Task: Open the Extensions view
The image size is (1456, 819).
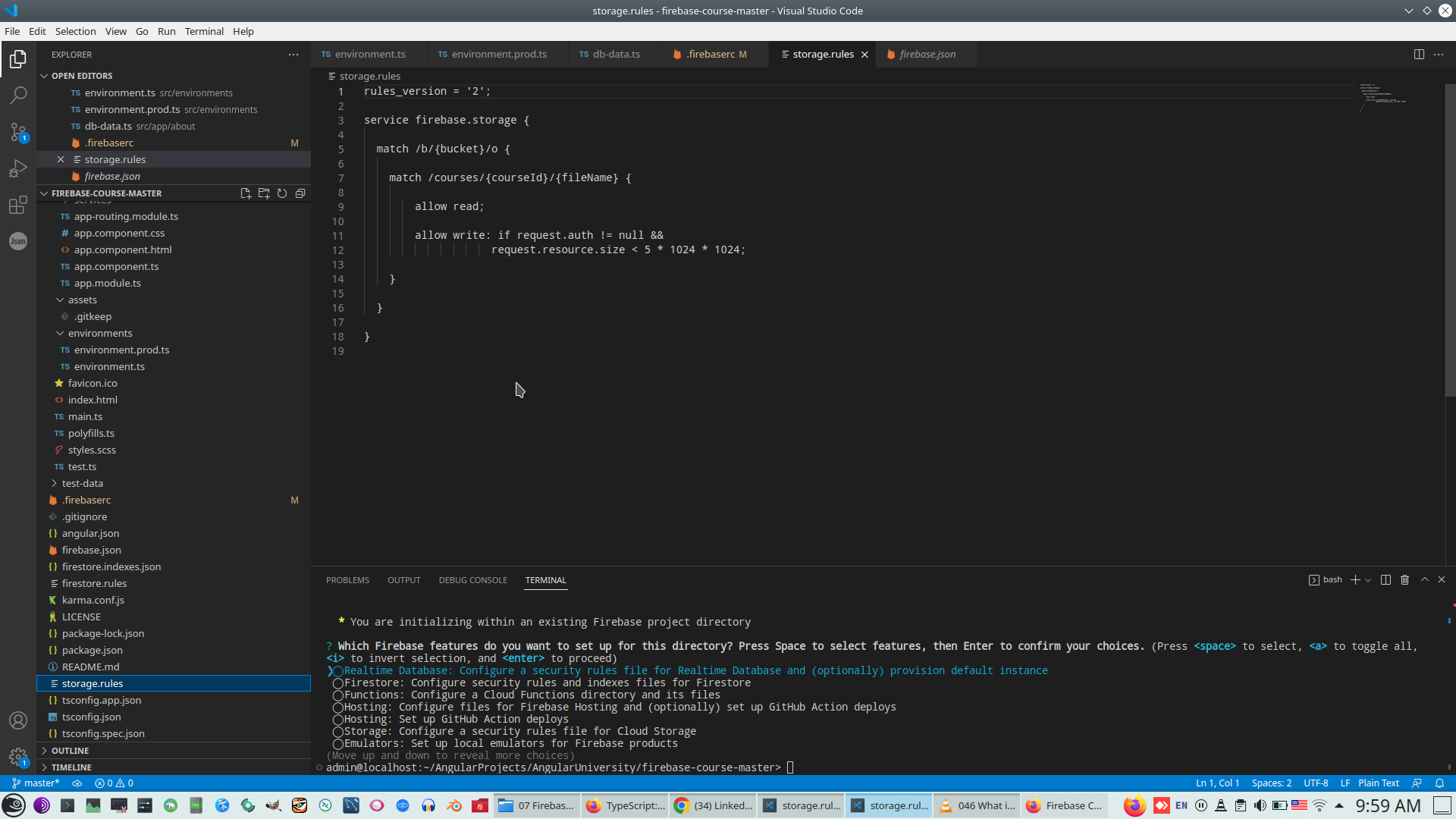Action: click(18, 205)
